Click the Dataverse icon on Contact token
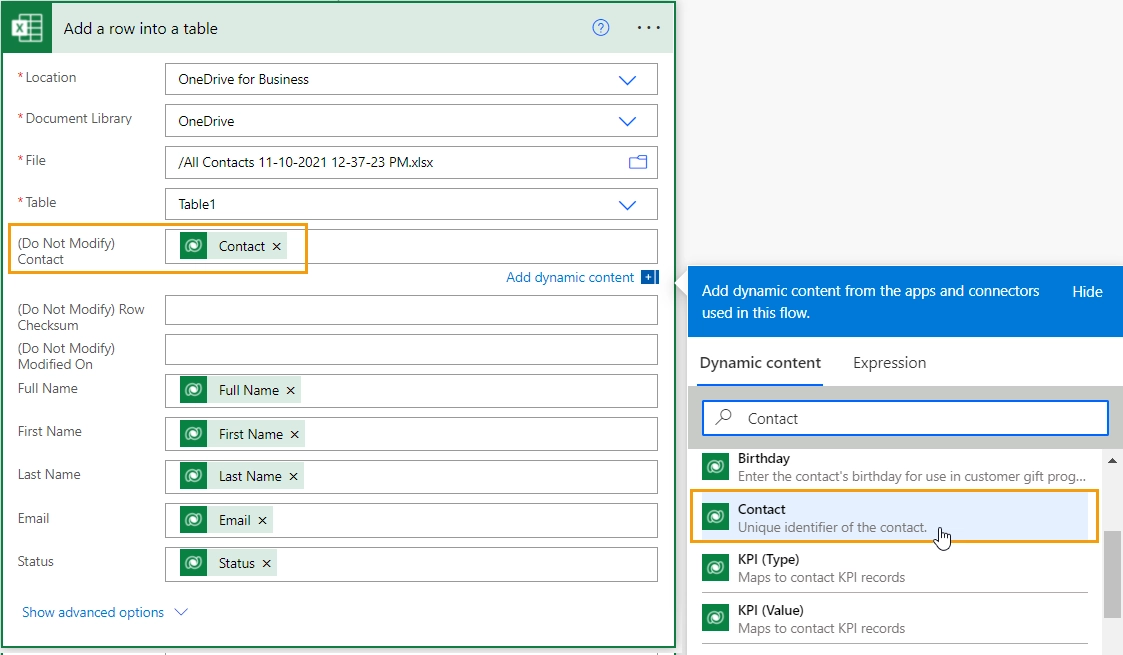Image resolution: width=1123 pixels, height=655 pixels. coord(193,246)
